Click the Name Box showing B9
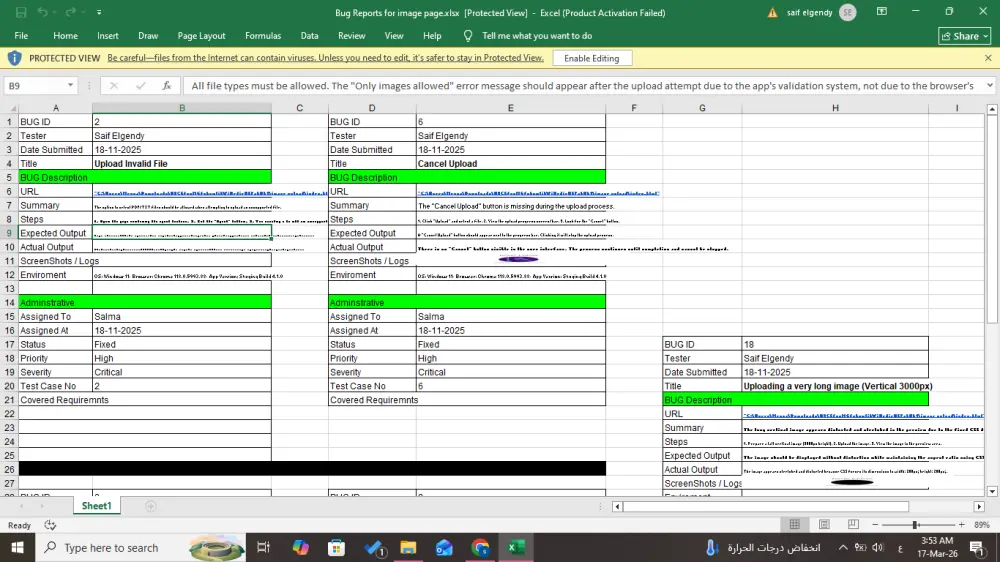 tap(34, 85)
